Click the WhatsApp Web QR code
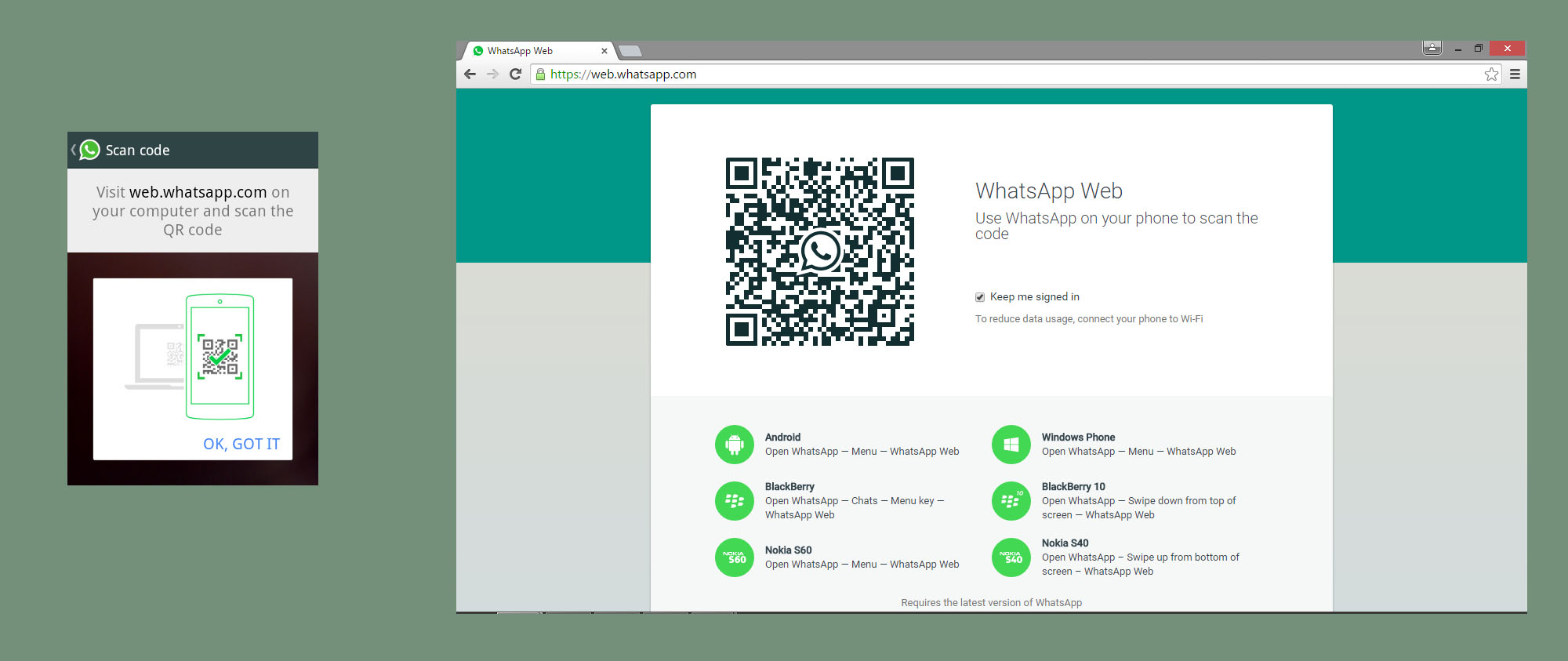This screenshot has height=661, width=1568. coord(819,252)
